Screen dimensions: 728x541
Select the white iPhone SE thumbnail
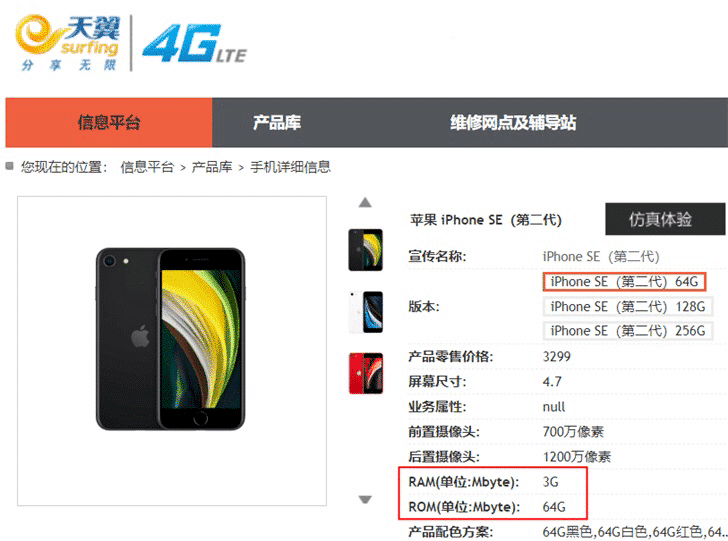366,312
